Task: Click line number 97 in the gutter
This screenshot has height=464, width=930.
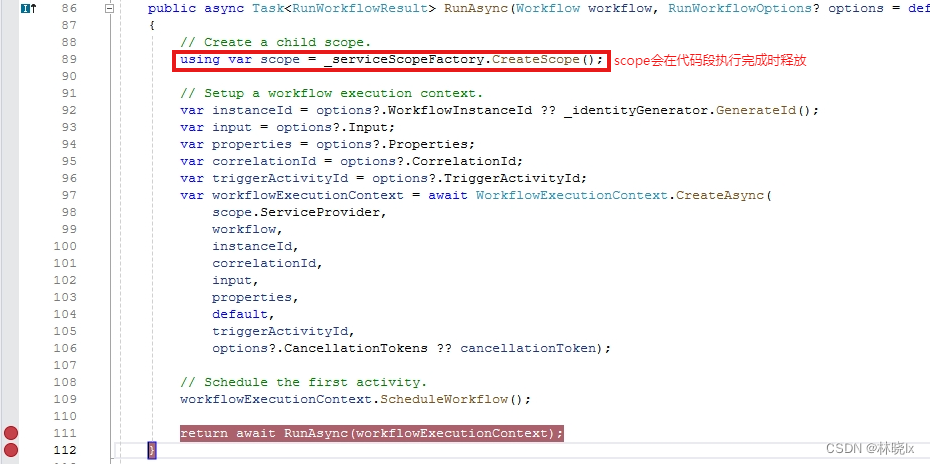Action: 68,195
